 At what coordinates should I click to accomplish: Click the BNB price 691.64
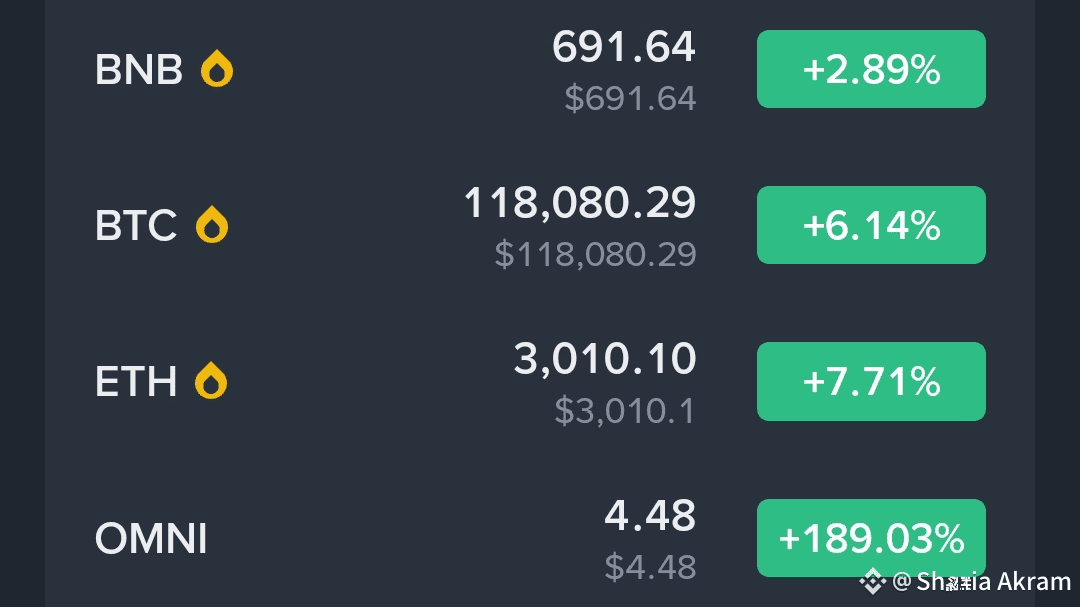pyautogui.click(x=623, y=47)
